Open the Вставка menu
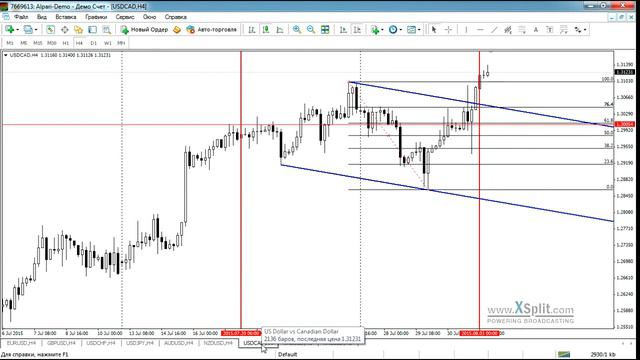 [66, 17]
